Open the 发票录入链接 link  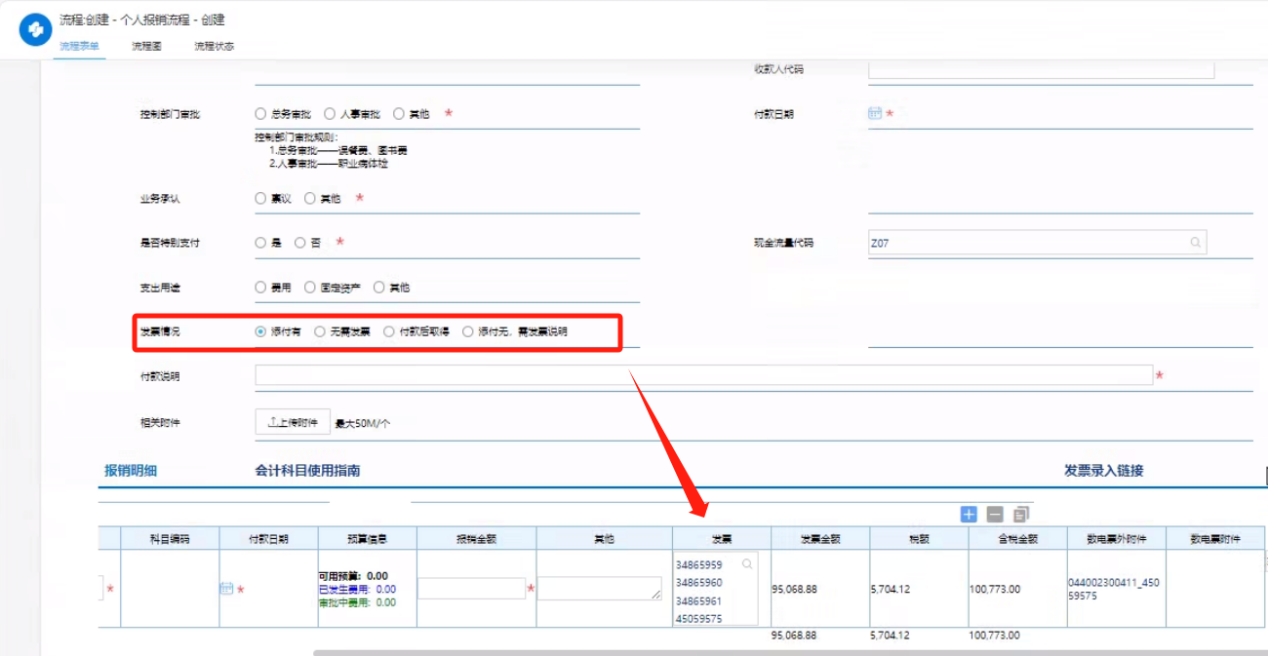point(1103,471)
